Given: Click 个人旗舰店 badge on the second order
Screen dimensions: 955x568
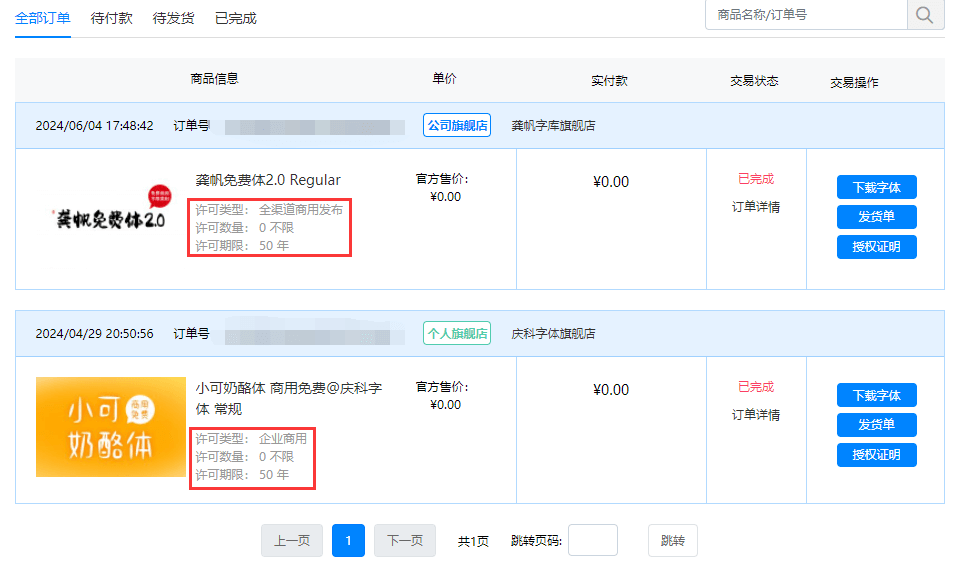Looking at the screenshot, I should (x=457, y=334).
